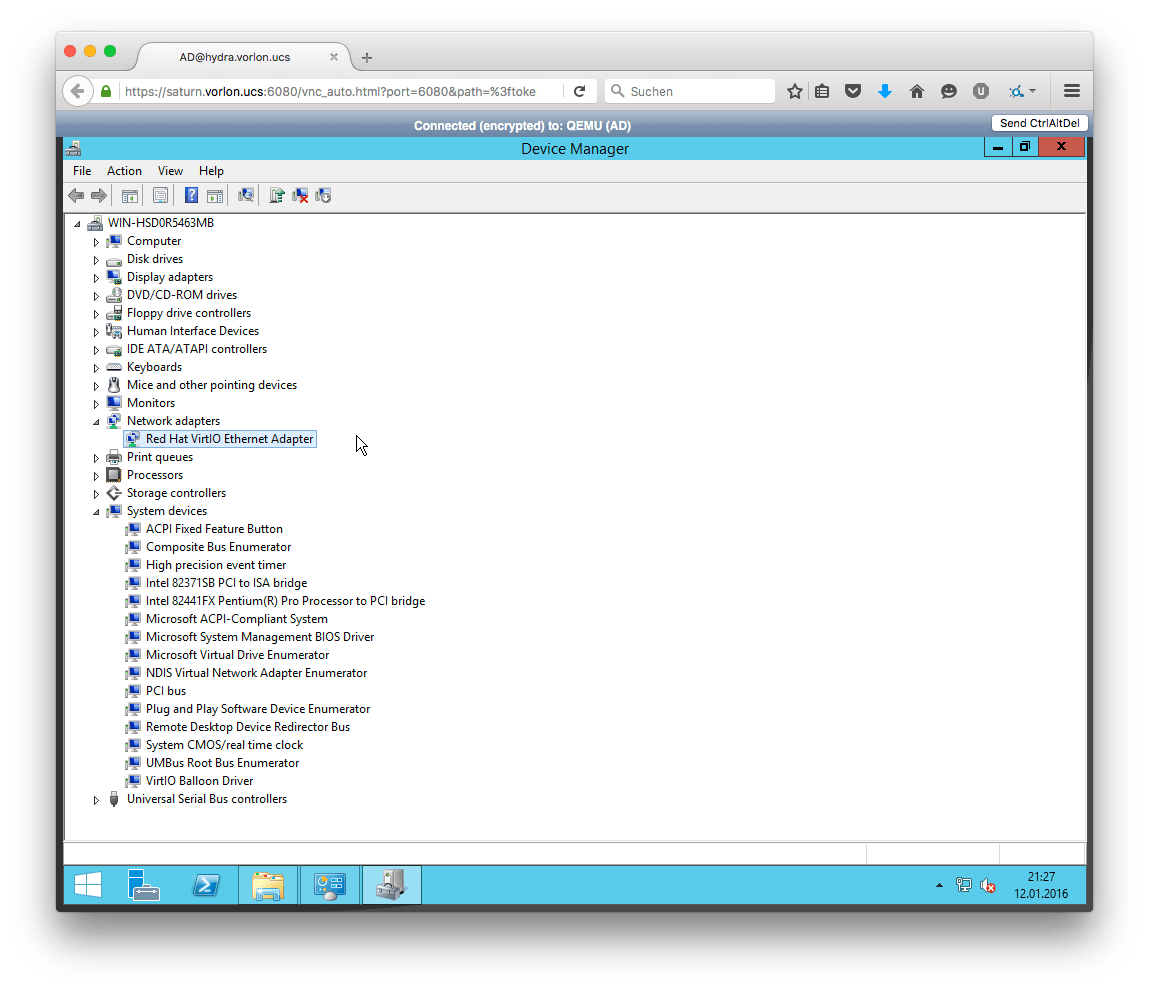Image resolution: width=1149 pixels, height=992 pixels.
Task: Expand Universal Serial Bus controllers node
Action: (97, 800)
